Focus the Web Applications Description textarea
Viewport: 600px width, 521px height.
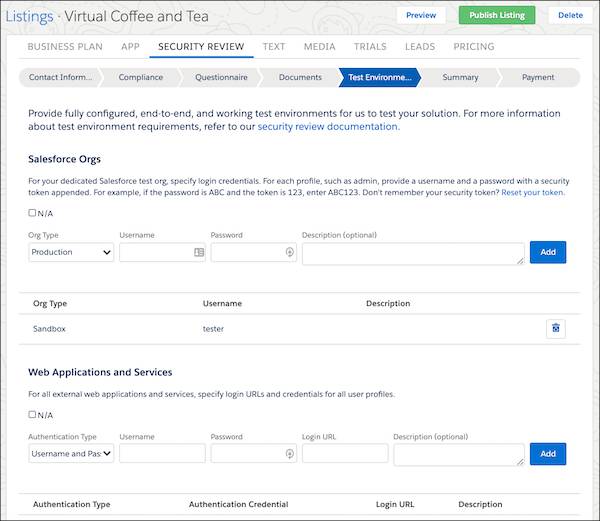click(x=459, y=455)
